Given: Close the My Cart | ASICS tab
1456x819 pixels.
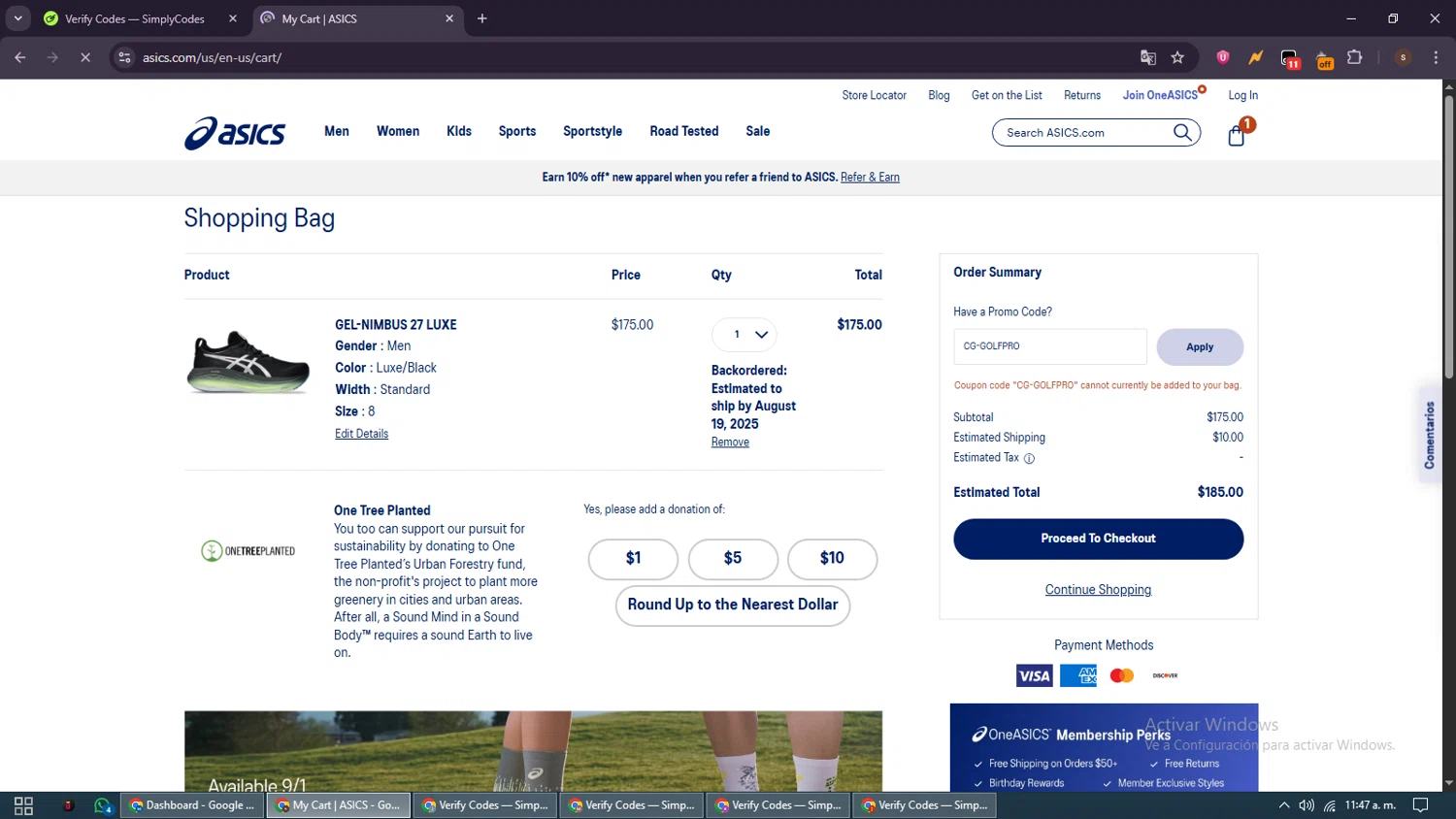Looking at the screenshot, I should [449, 18].
